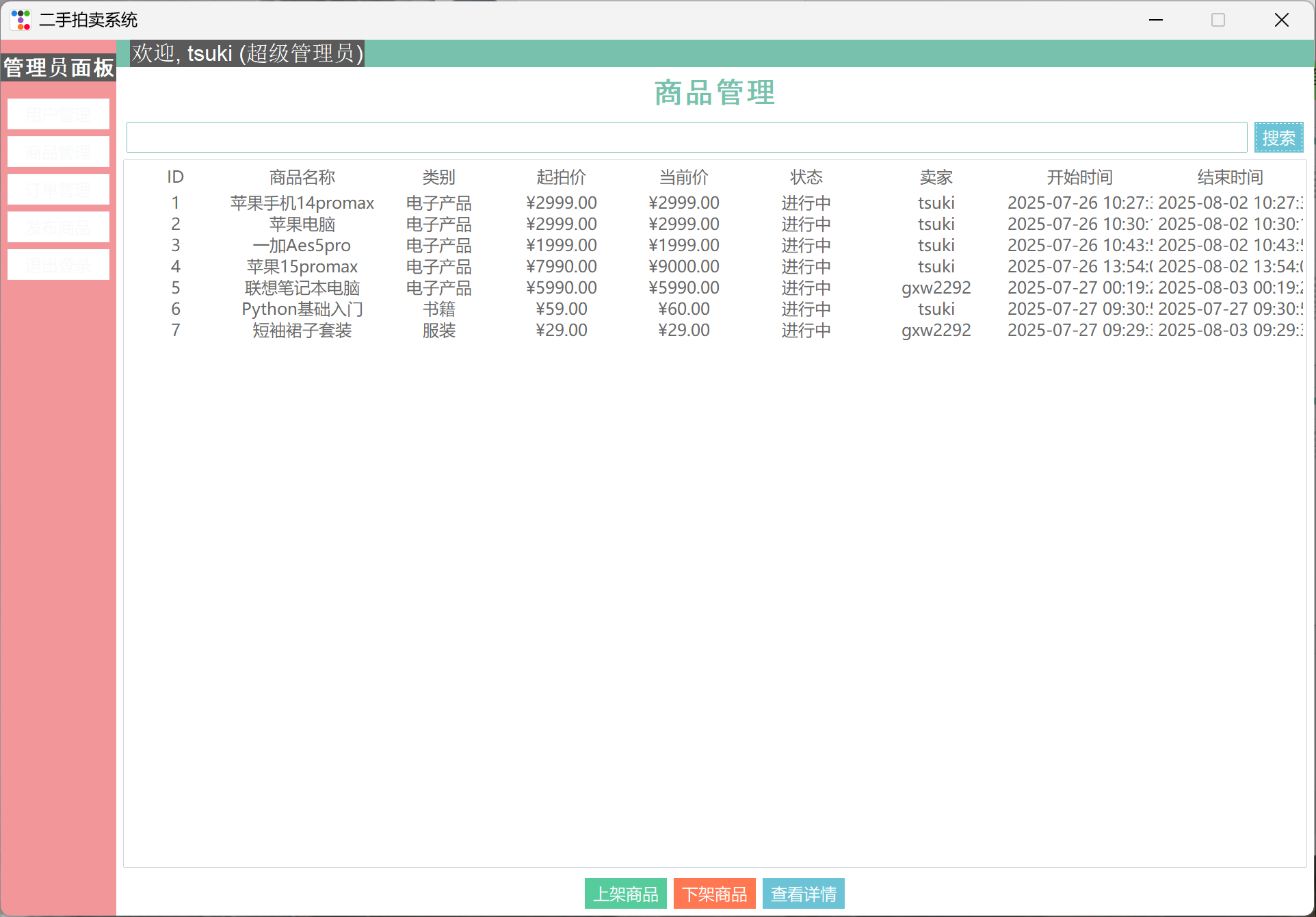Viewport: 1316px width, 917px height.
Task: Open 商品管理 in the admin sidebar
Action: 58,151
